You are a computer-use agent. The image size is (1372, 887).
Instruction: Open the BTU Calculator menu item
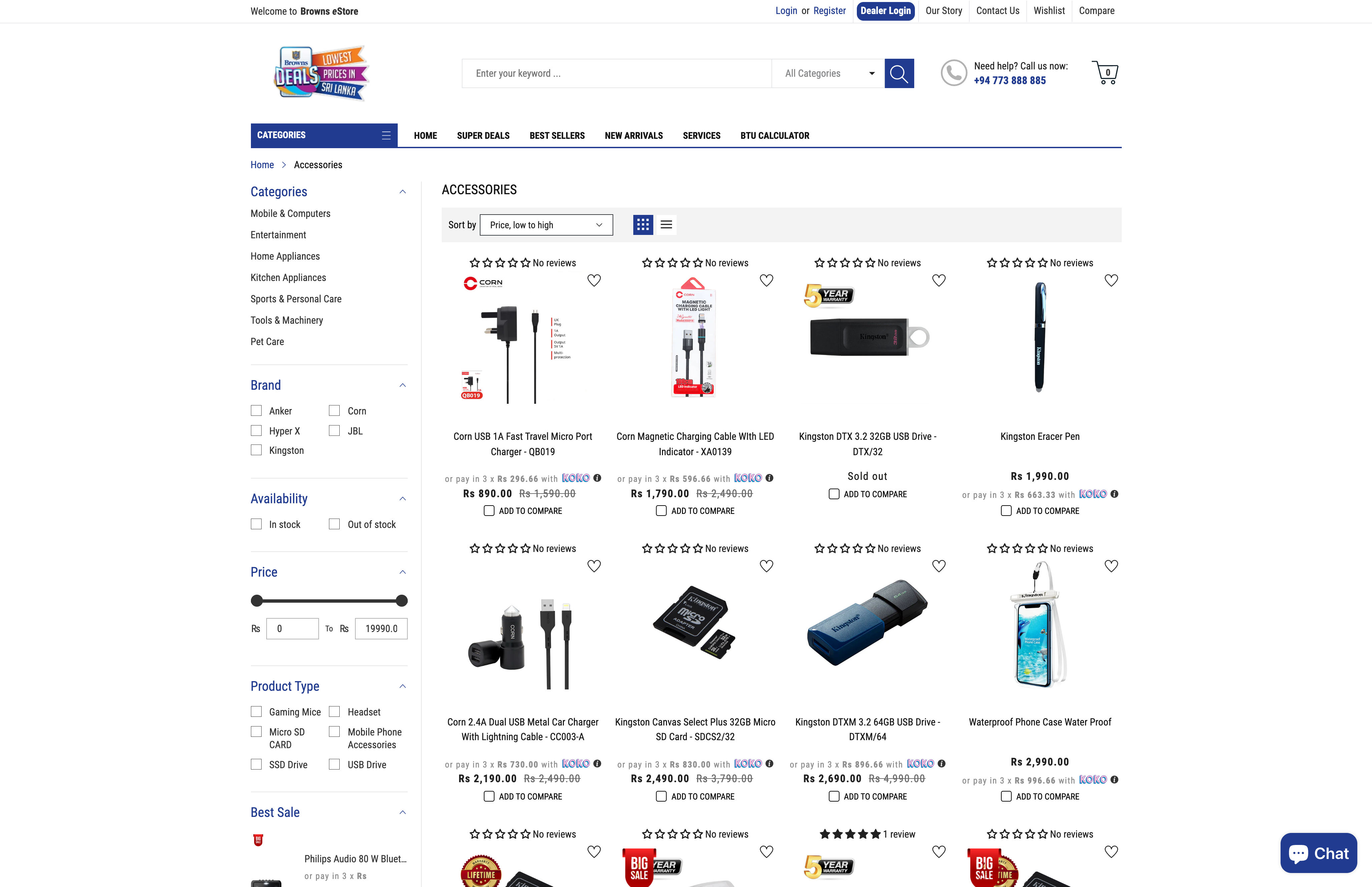(774, 135)
